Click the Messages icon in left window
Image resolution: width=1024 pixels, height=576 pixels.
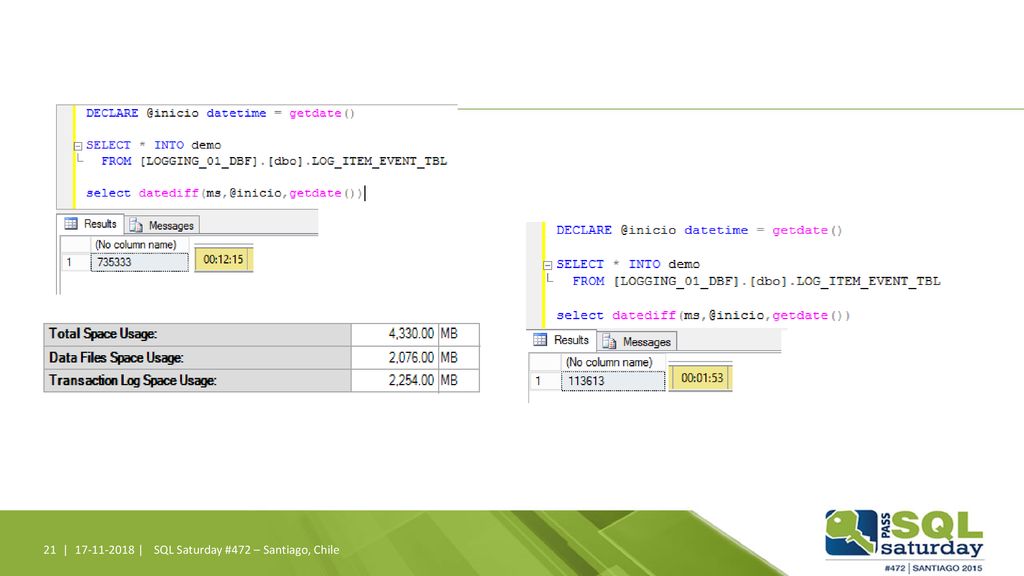click(x=136, y=225)
